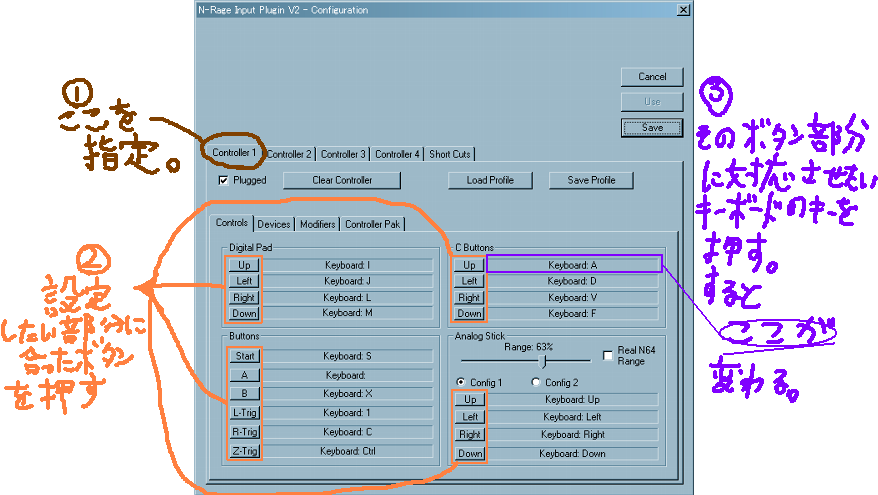Assign Digital Pad Right button
This screenshot has height=495, width=878.
[244, 297]
